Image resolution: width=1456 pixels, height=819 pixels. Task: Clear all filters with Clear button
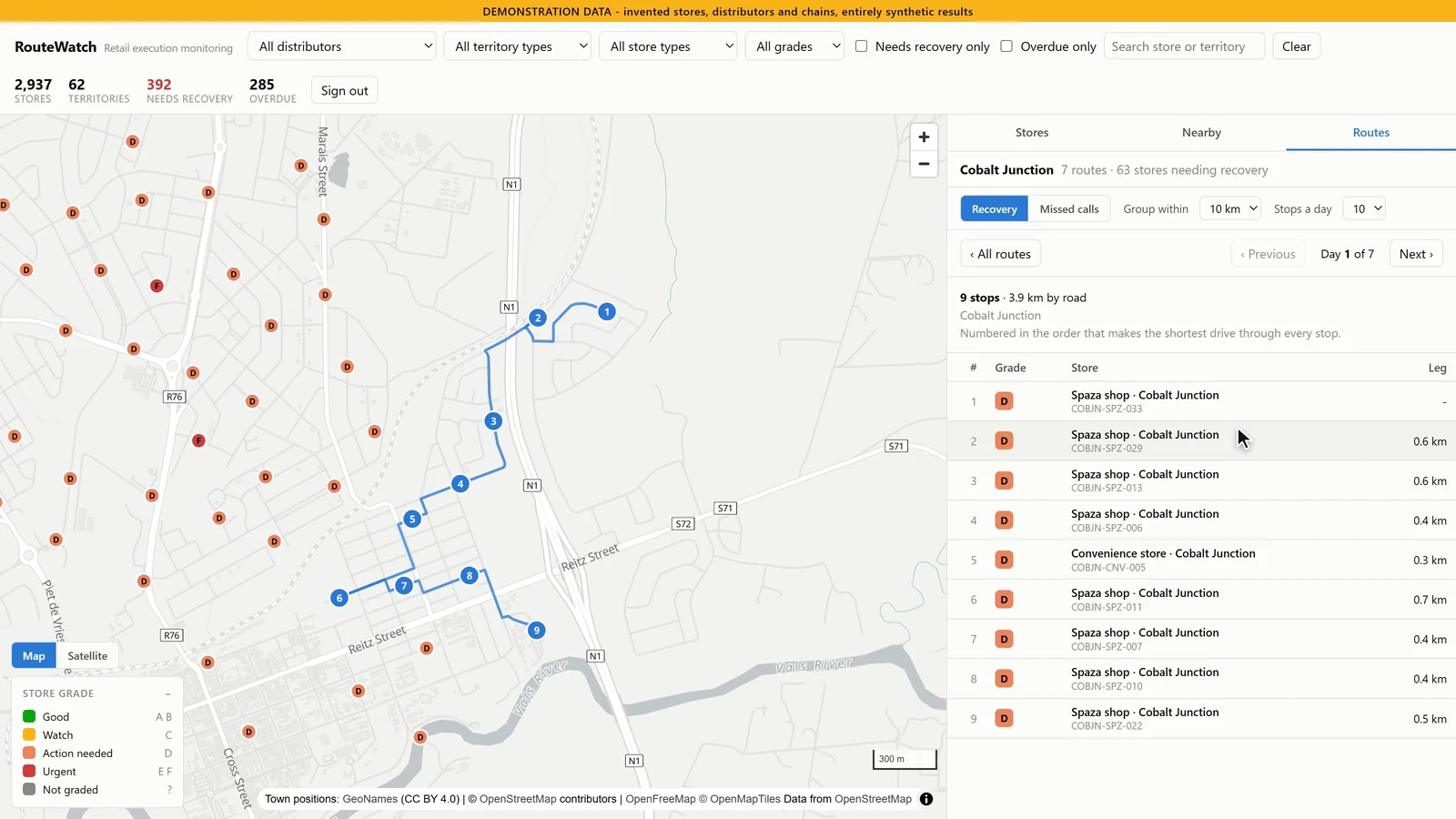1296,46
